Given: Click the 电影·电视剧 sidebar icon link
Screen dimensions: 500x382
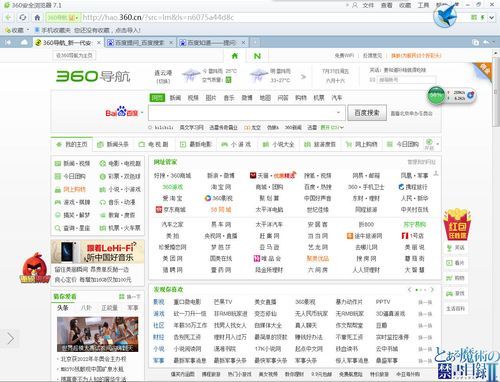Looking at the screenshot, I should click(120, 163).
